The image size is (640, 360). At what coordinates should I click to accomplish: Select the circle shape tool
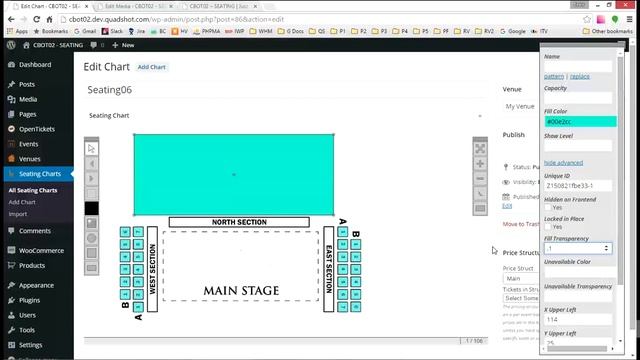pyautogui.click(x=91, y=238)
